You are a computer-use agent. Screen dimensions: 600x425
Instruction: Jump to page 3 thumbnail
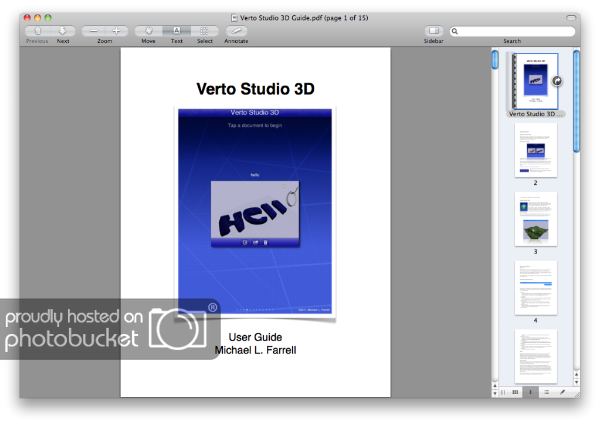[536, 219]
